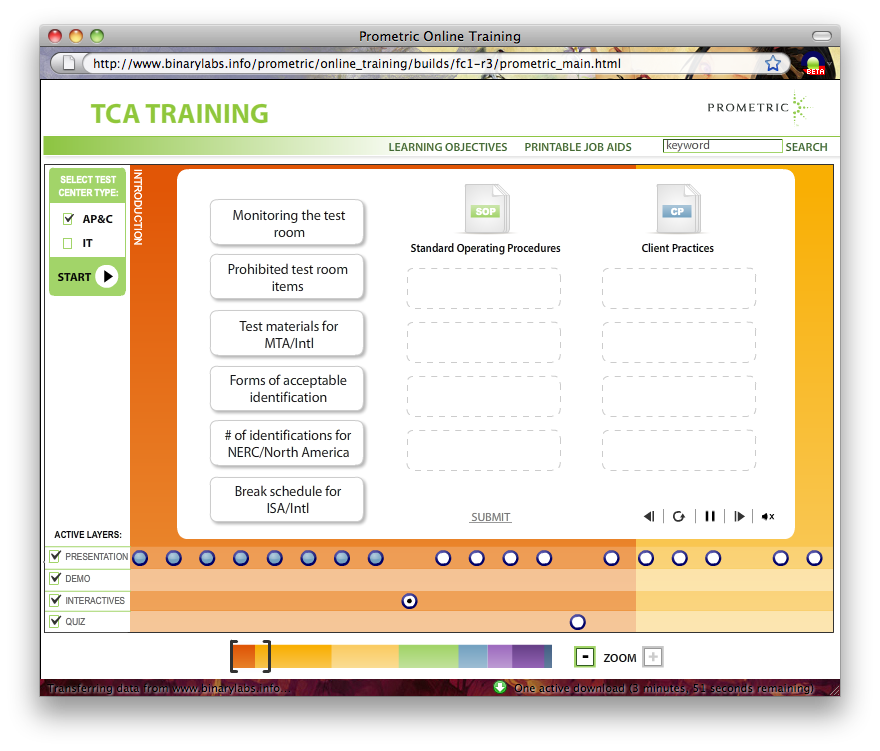Toggle the PRESENTATION layer checkbox
The height and width of the screenshot is (751, 880).
(56, 557)
